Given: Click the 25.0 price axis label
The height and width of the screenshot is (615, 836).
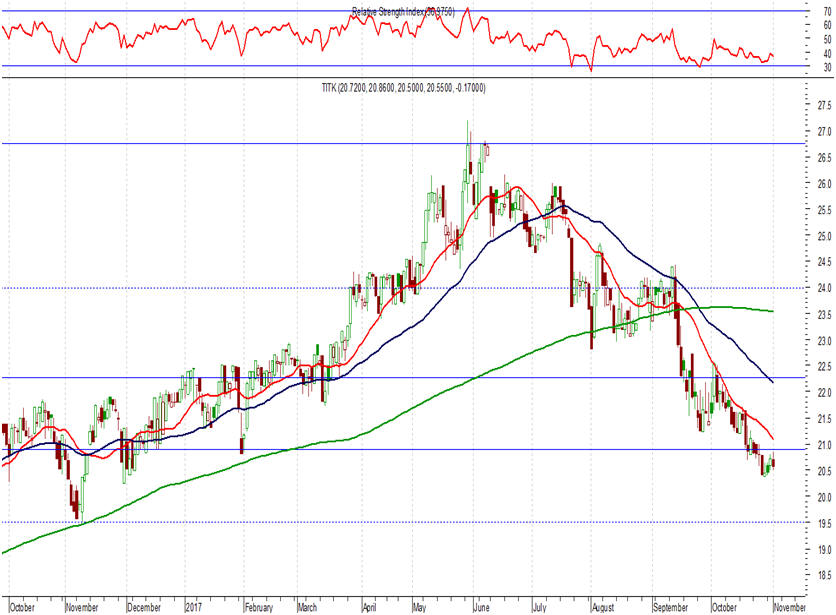Looking at the screenshot, I should (x=824, y=236).
